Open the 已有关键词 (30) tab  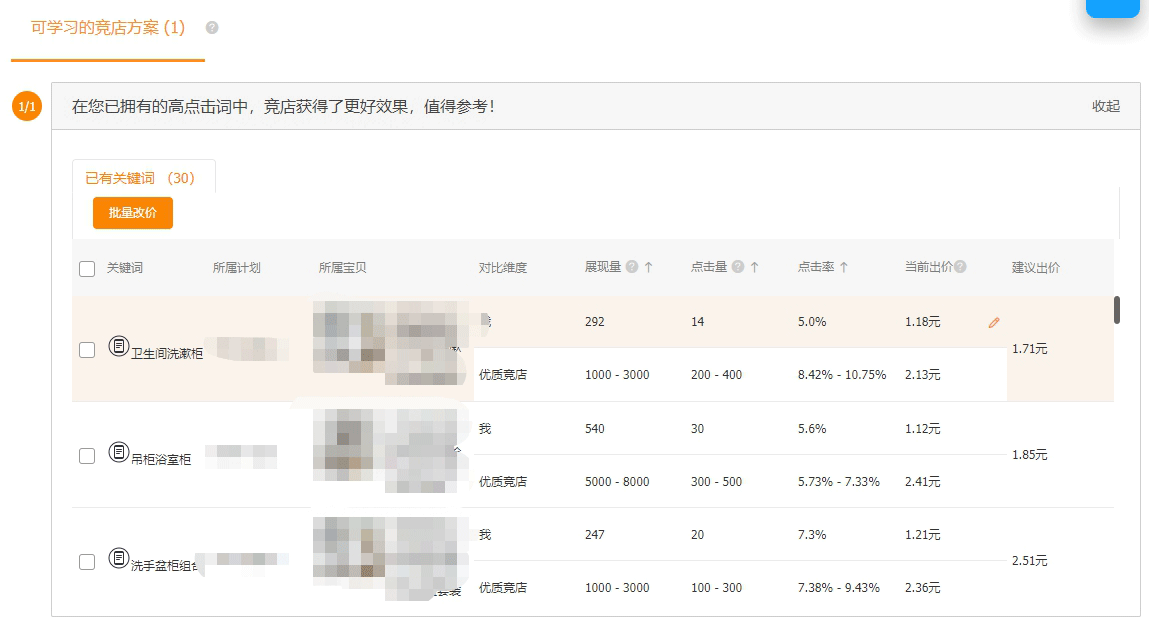click(140, 178)
